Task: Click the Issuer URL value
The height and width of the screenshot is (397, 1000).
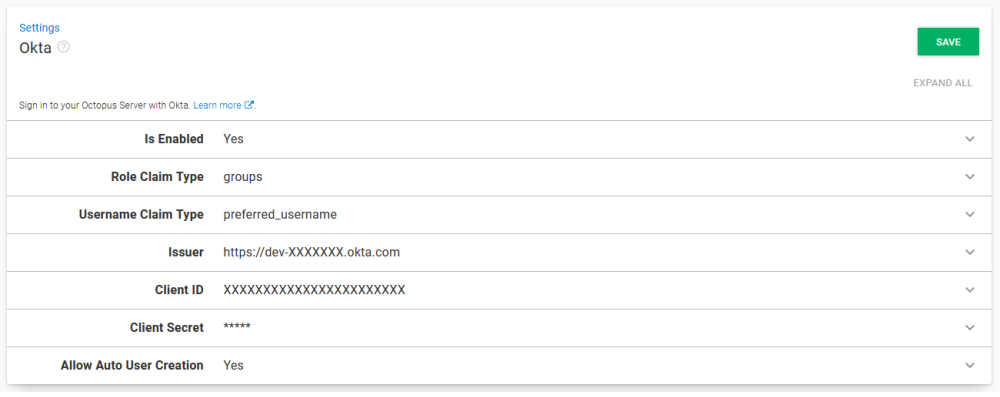Action: tap(311, 252)
